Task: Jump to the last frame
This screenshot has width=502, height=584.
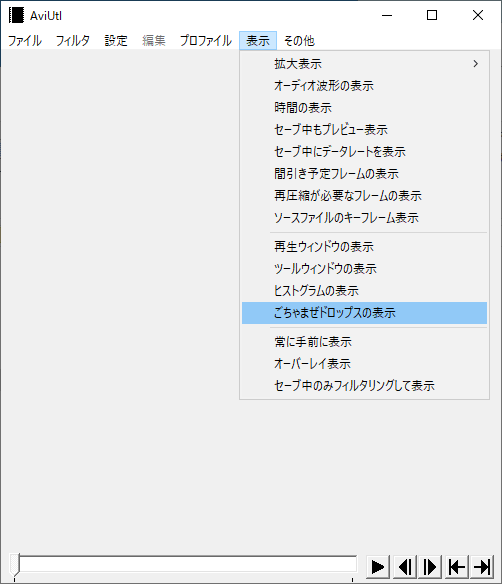Action: pyautogui.click(x=482, y=567)
